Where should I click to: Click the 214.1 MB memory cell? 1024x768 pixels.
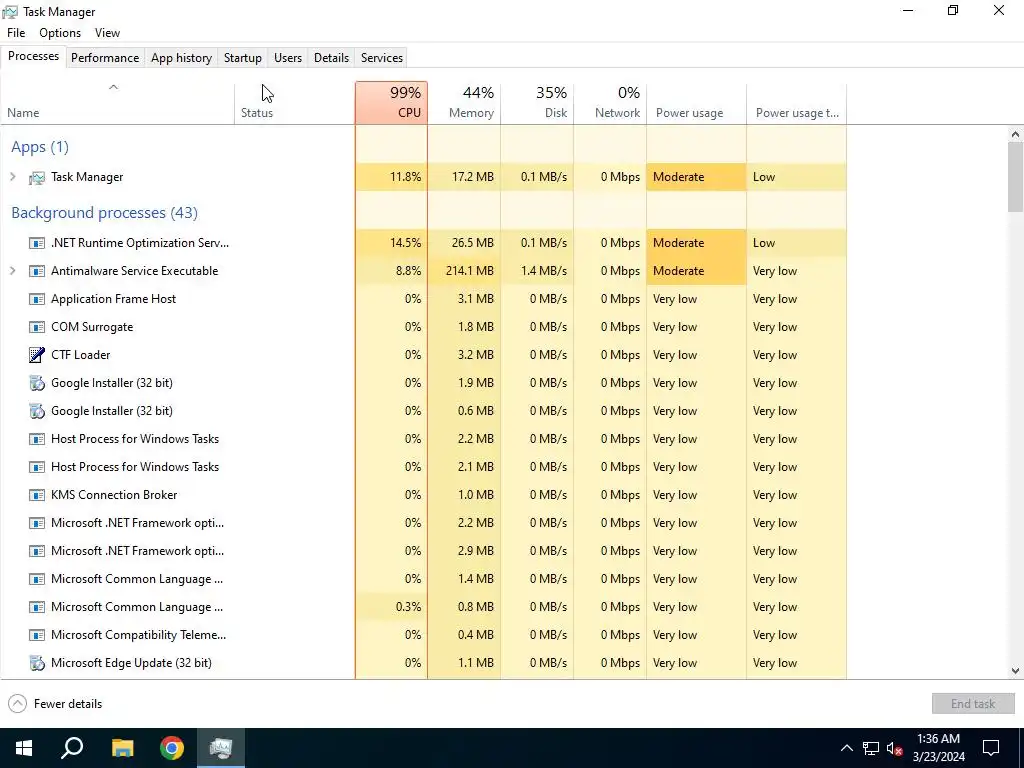pyautogui.click(x=464, y=271)
